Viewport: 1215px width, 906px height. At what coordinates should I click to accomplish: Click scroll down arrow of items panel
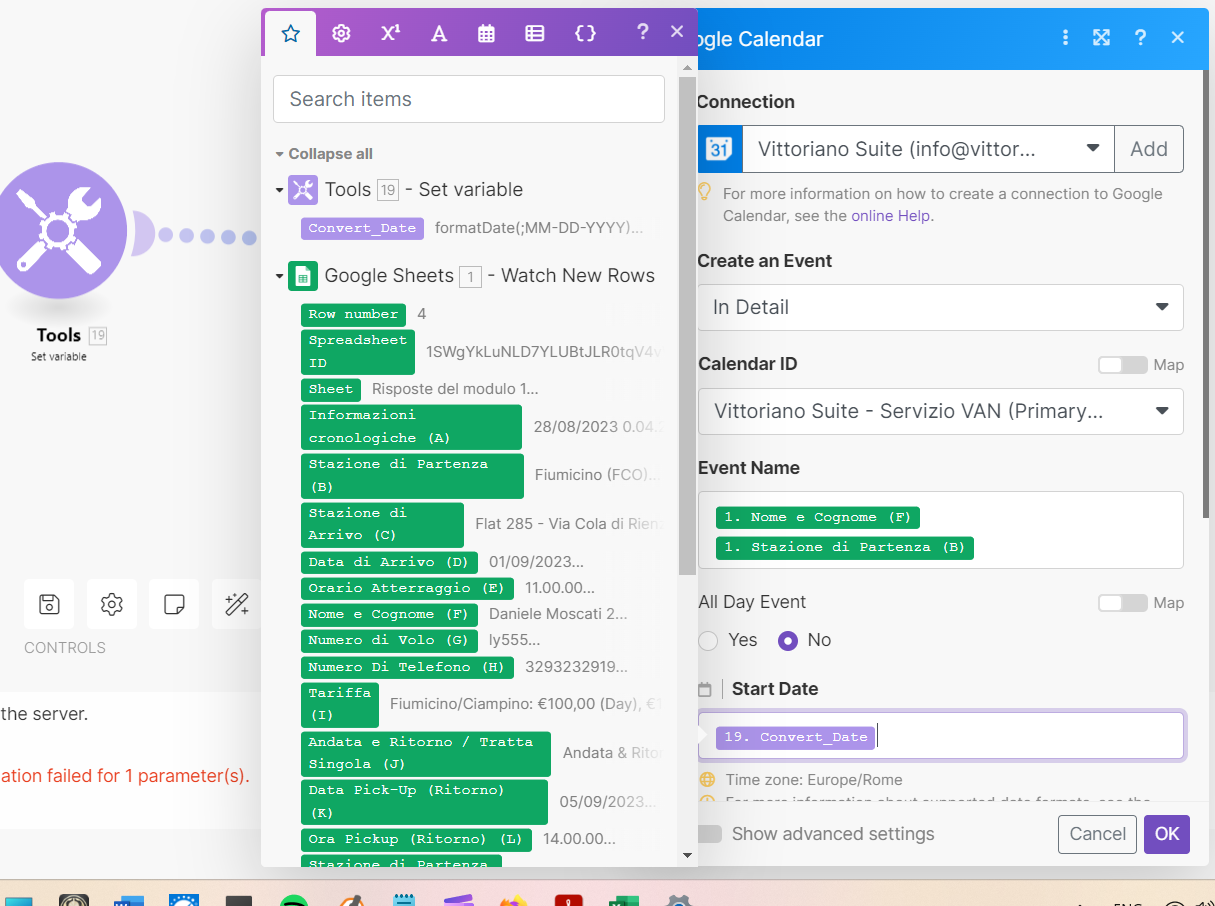687,855
